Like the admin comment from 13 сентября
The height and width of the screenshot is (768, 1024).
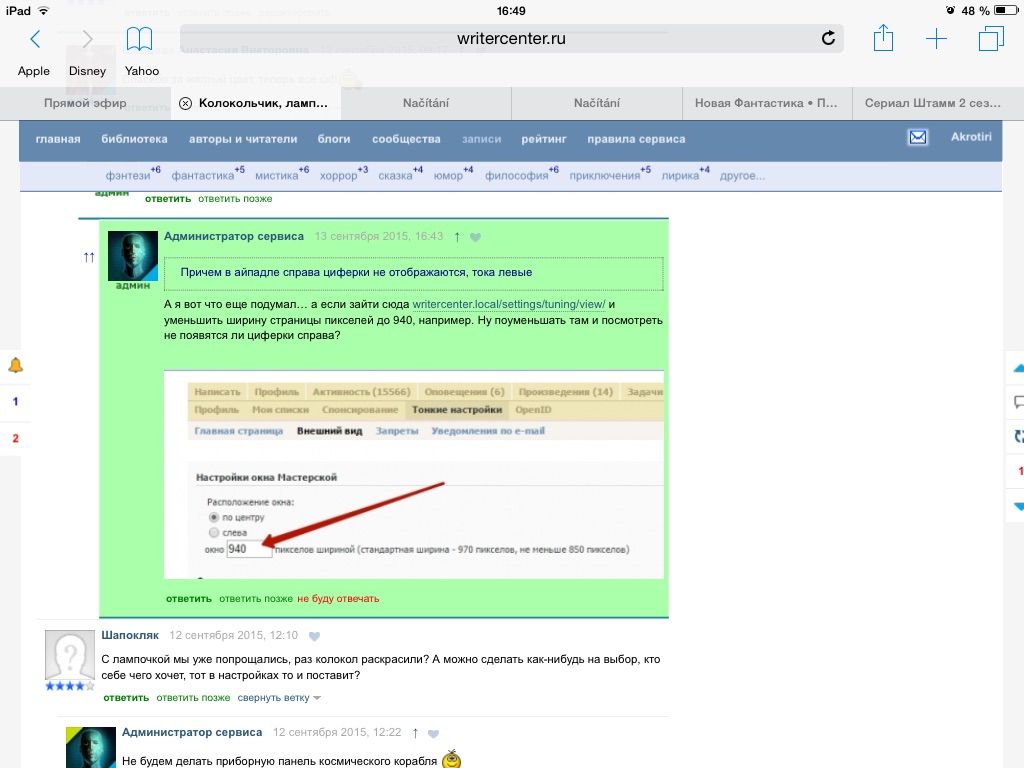[475, 238]
